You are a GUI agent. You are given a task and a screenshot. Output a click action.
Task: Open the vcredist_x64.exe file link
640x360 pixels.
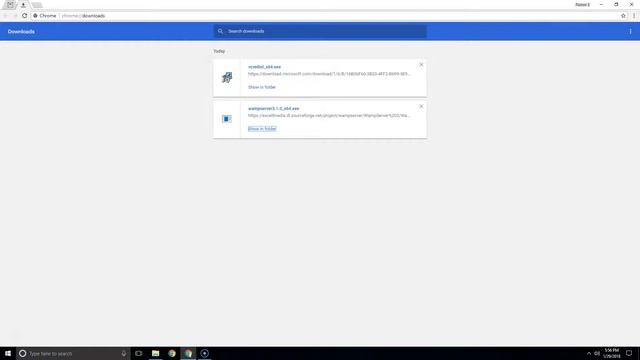[264, 67]
